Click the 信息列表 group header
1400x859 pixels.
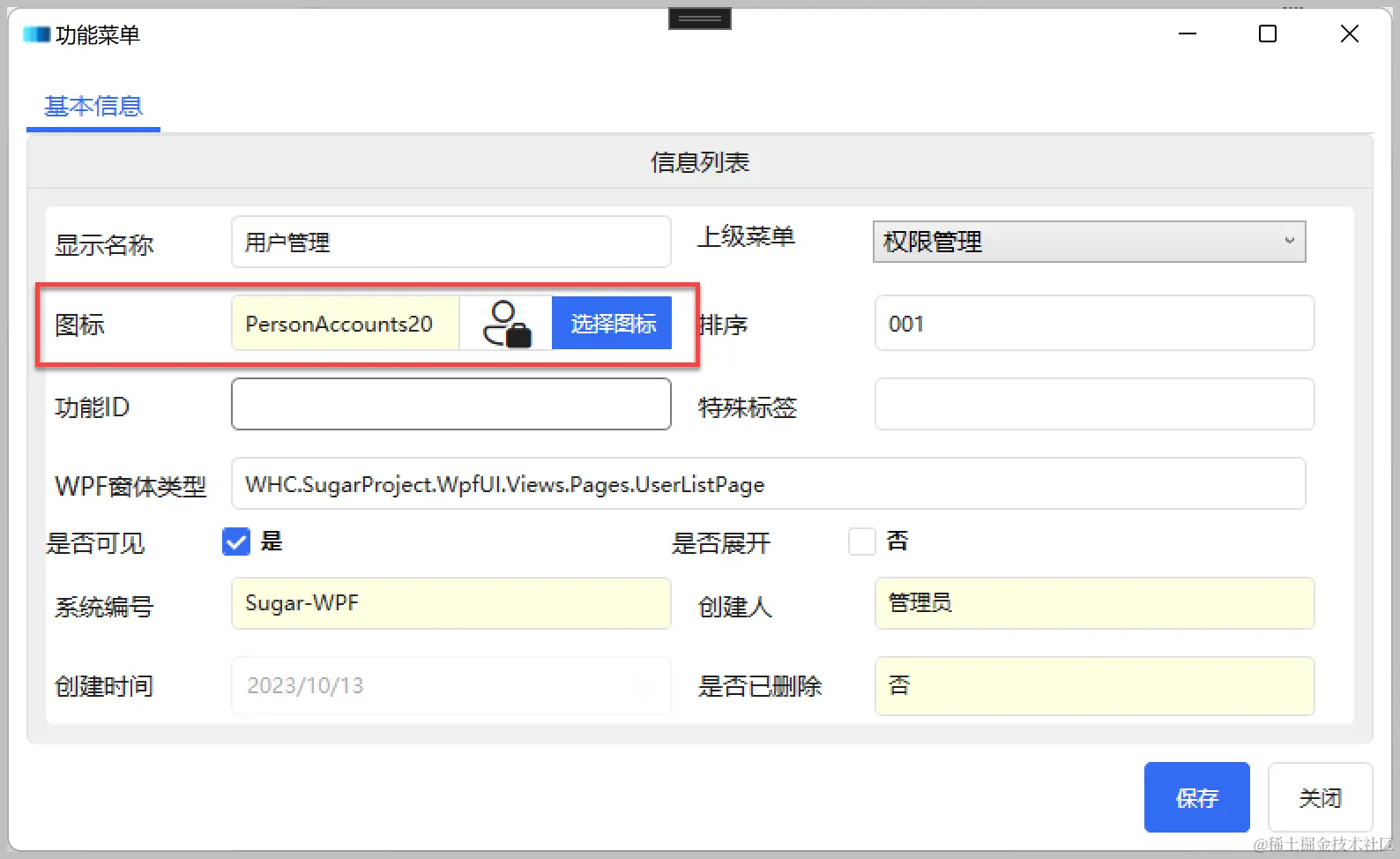700,162
